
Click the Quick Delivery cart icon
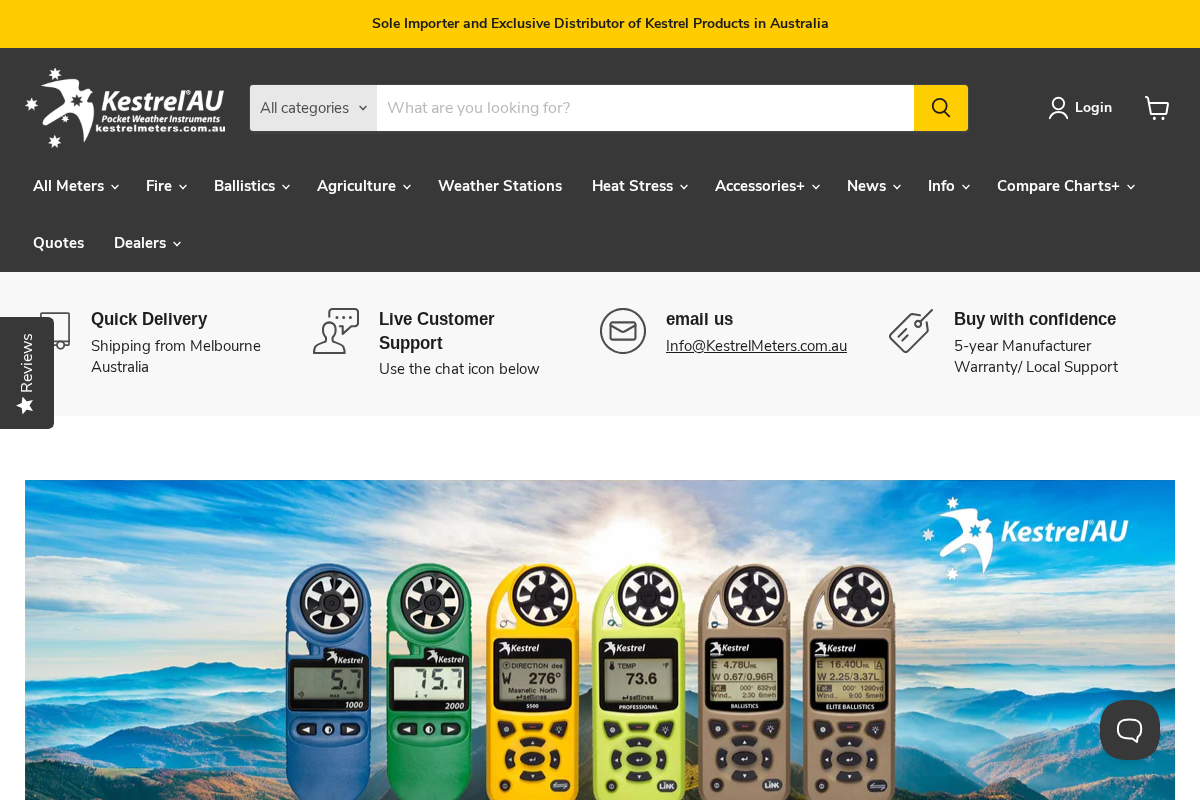pyautogui.click(x=54, y=330)
